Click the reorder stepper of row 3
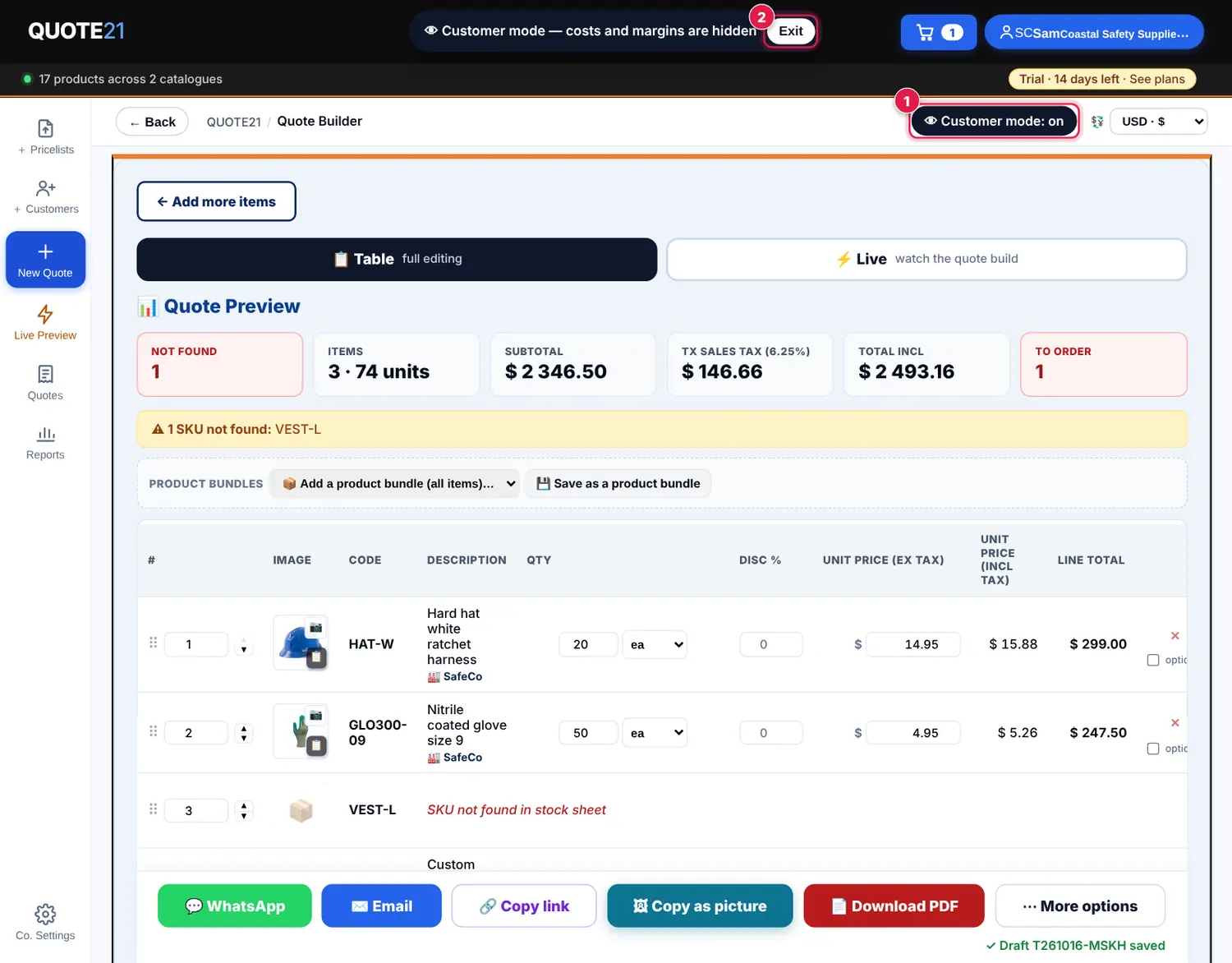 point(244,811)
